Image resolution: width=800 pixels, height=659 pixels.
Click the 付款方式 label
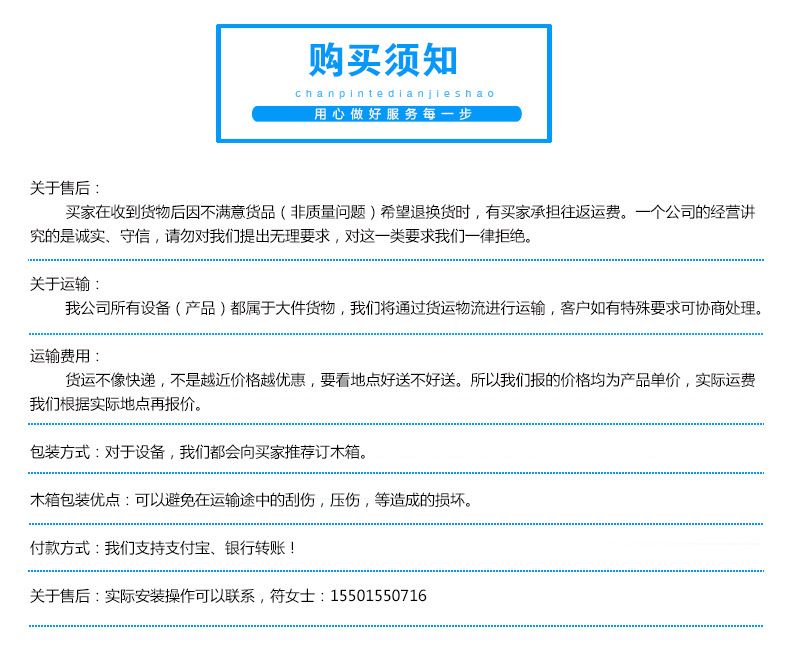pyautogui.click(x=60, y=548)
